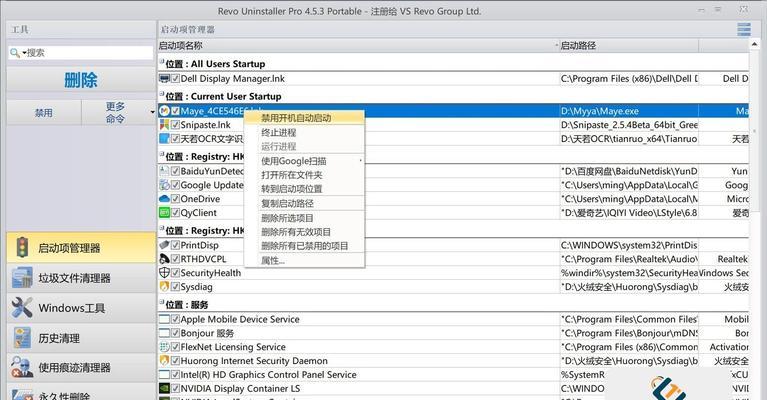Uncheck the Dell Display Manager.lnk checkbox
Viewport: 767px width, 400px height.
pos(175,79)
